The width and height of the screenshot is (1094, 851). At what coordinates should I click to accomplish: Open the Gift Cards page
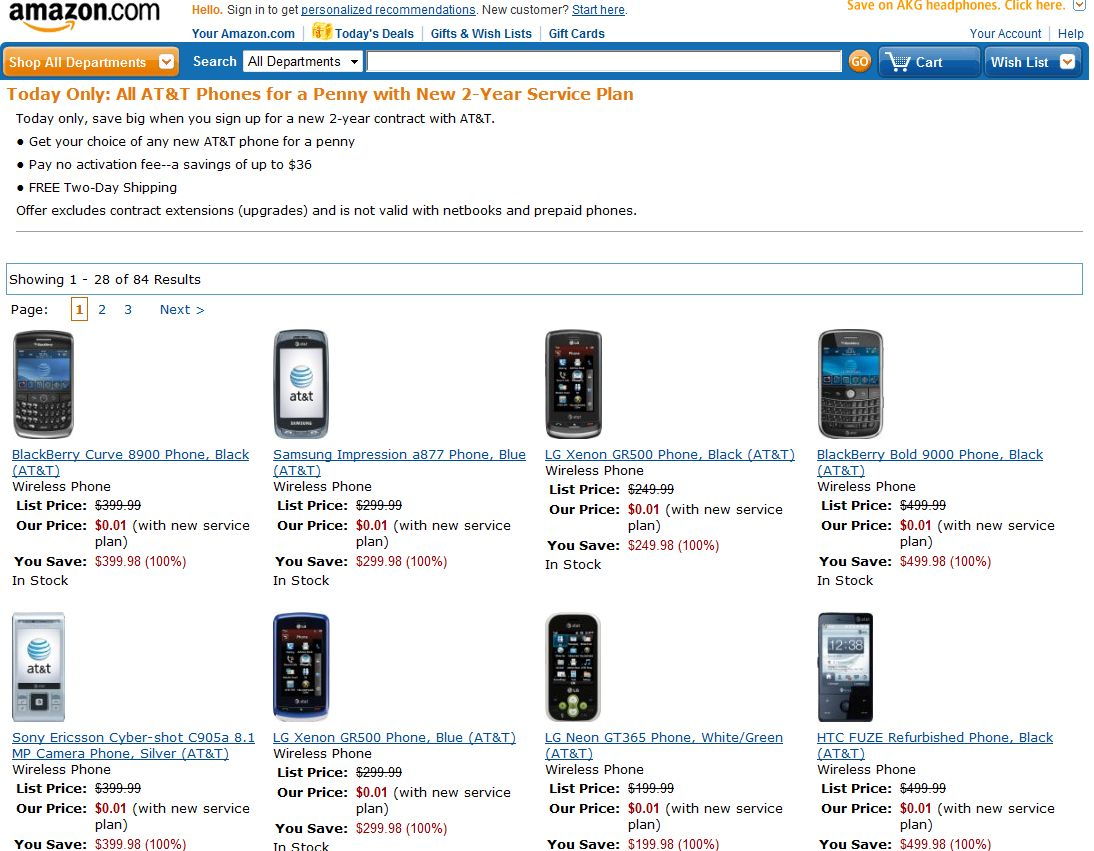[576, 33]
